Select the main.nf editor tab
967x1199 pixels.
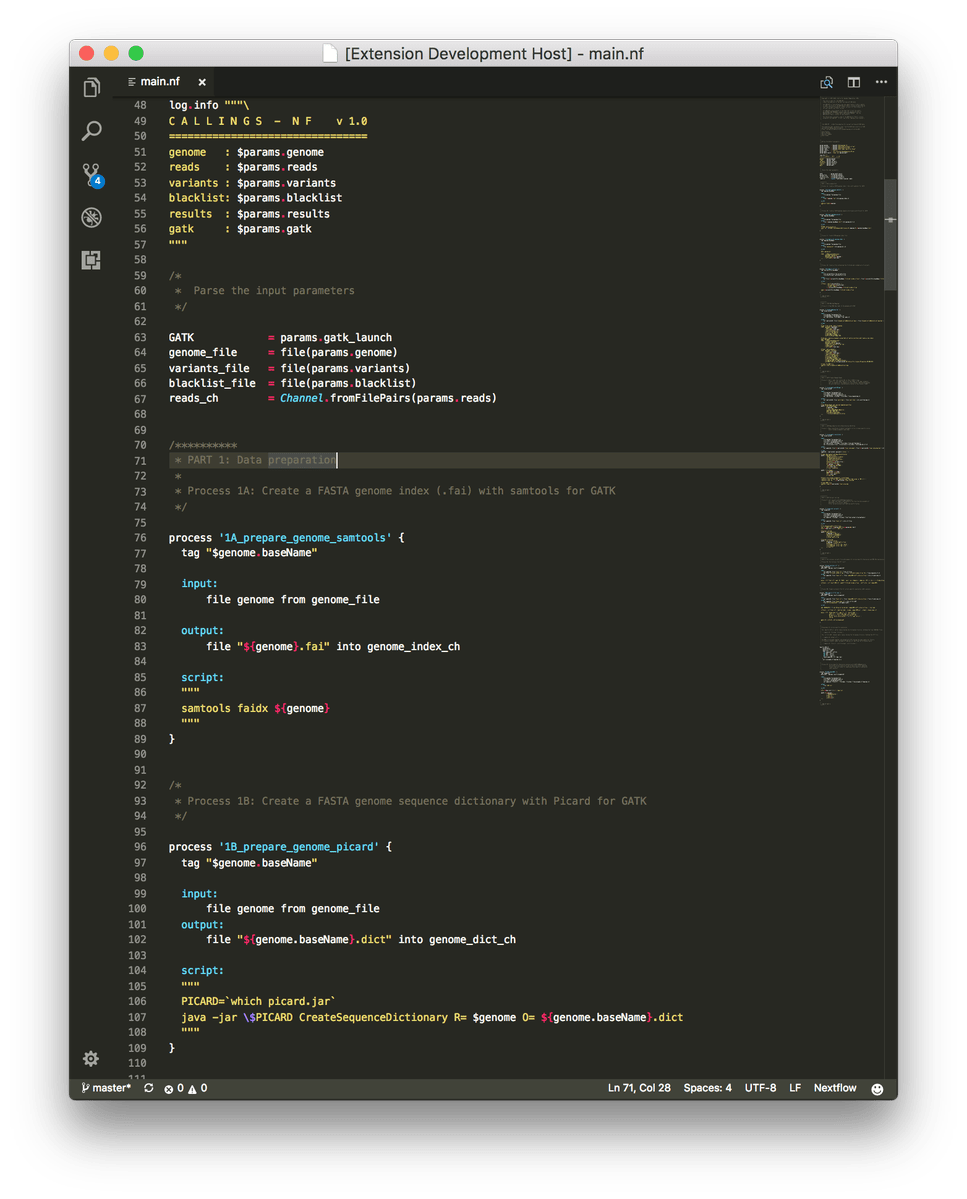160,82
